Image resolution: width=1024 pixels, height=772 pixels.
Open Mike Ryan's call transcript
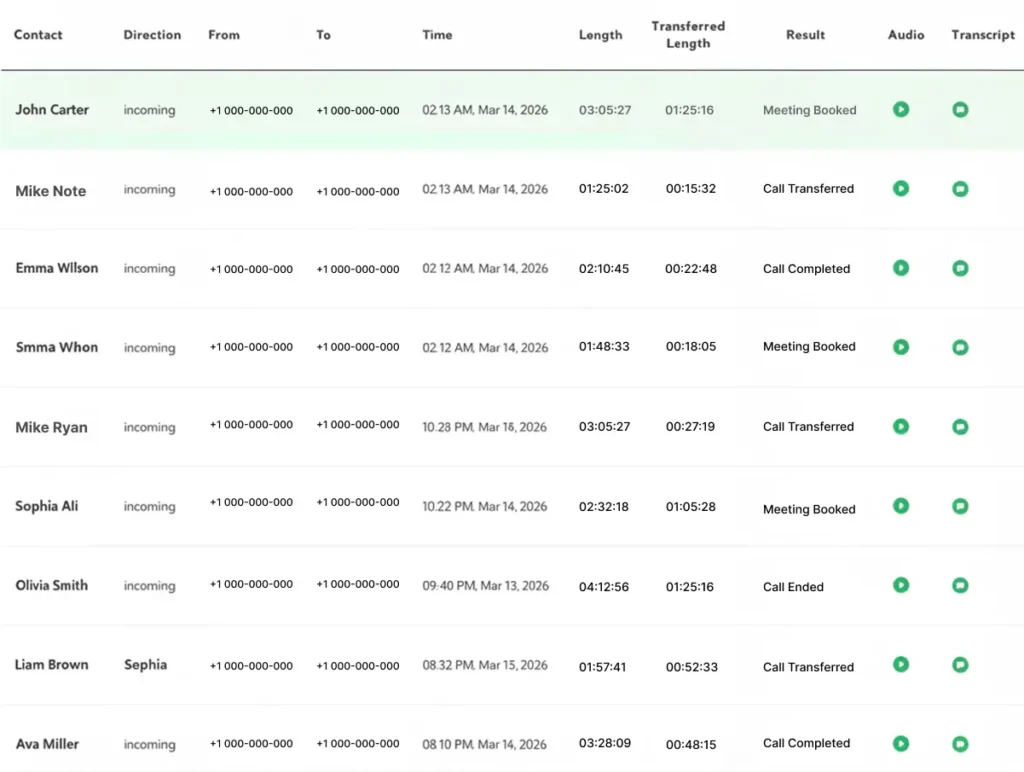coord(960,426)
